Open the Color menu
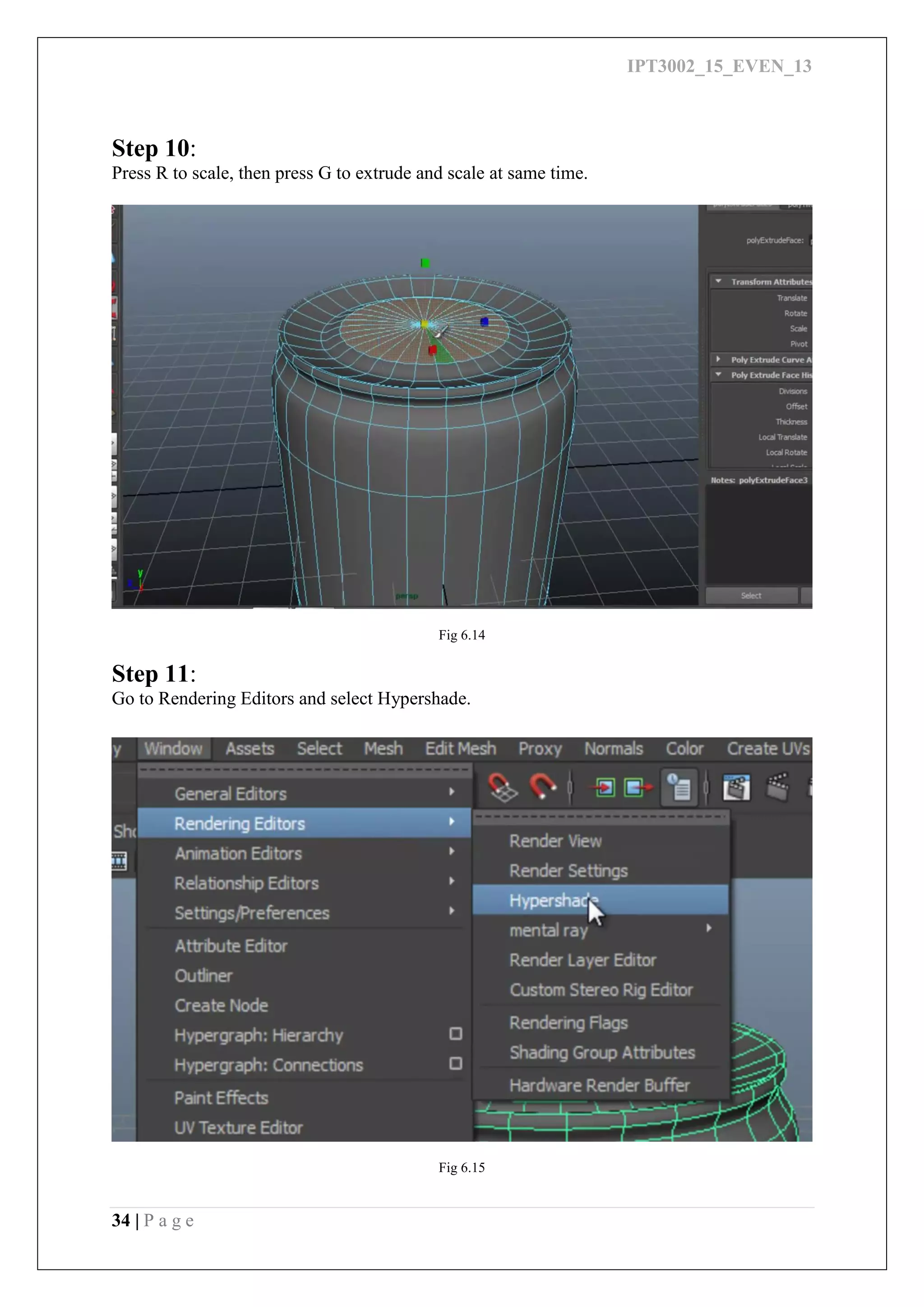The image size is (924, 1307). coord(685,749)
